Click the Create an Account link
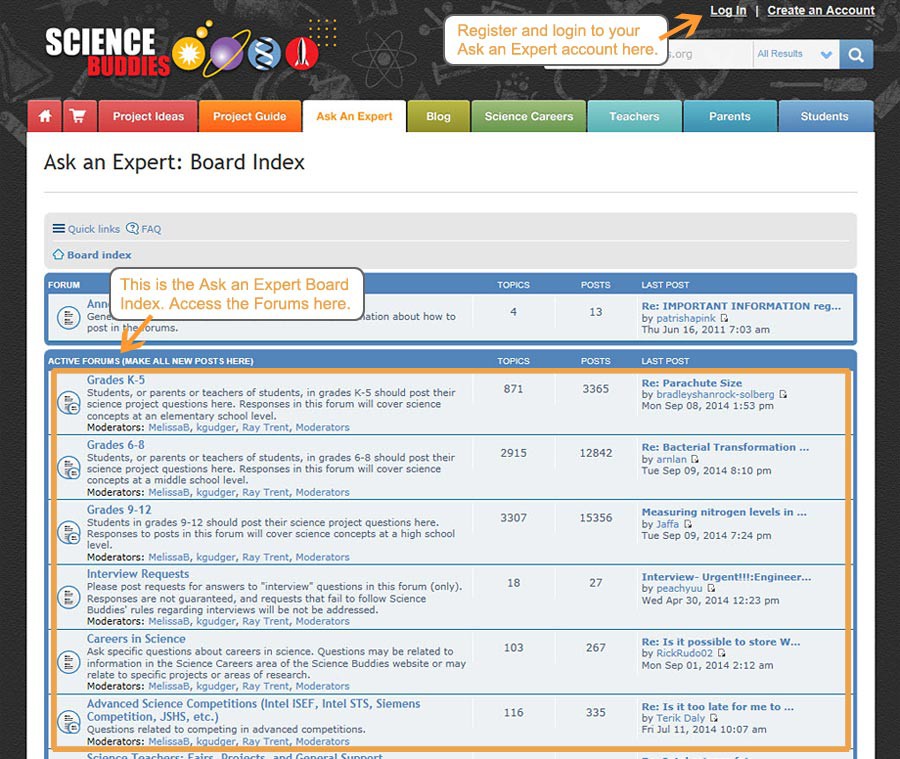Image resolution: width=900 pixels, height=759 pixels. tap(821, 10)
